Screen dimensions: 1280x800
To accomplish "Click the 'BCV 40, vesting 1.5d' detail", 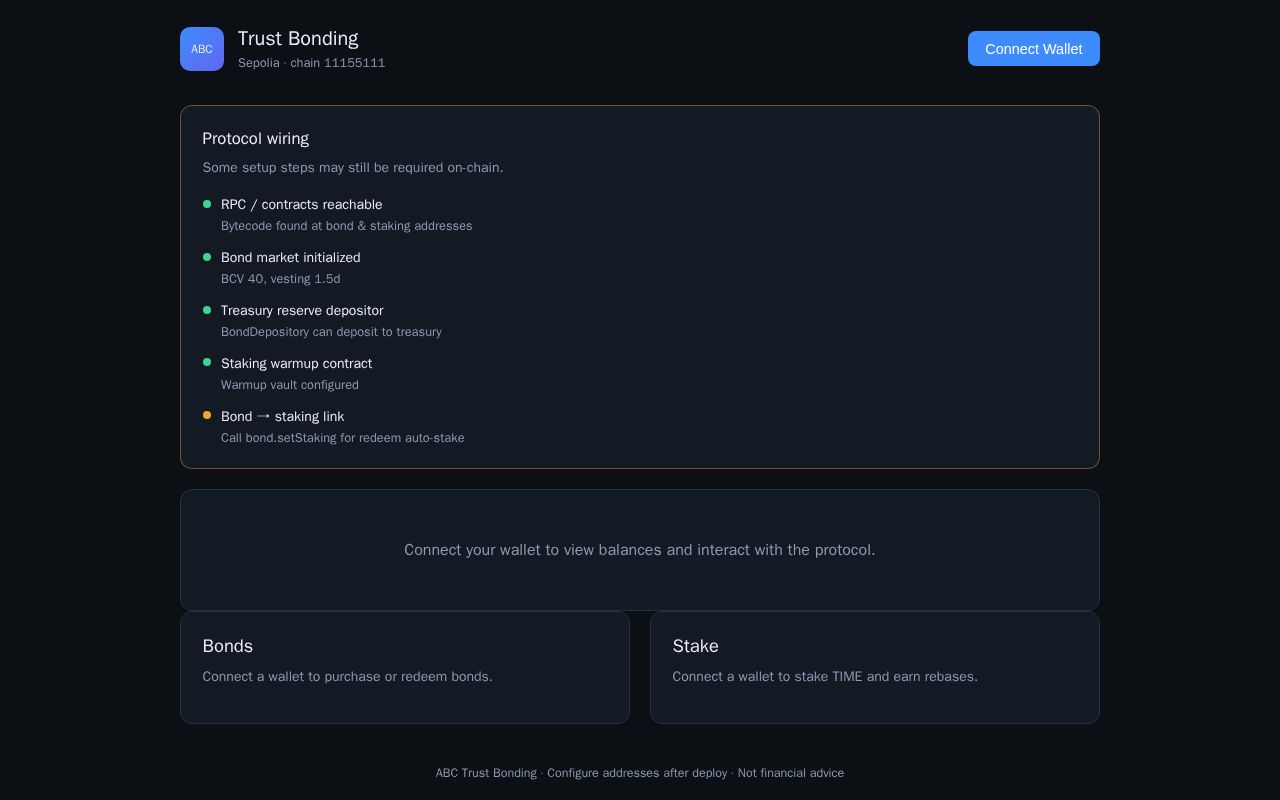I will (281, 279).
